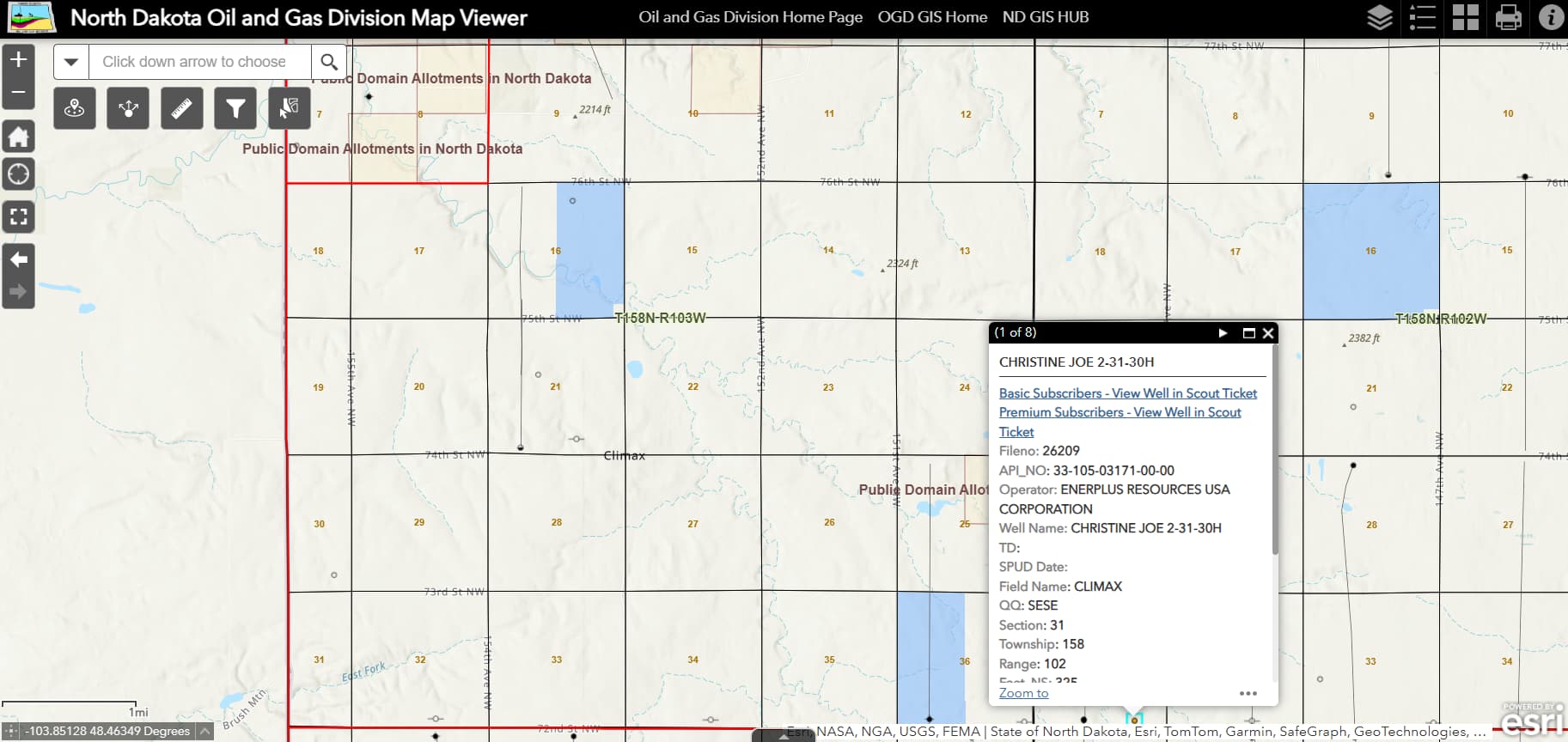Open the funnel Filter tool
The image size is (1568, 742).
235,108
